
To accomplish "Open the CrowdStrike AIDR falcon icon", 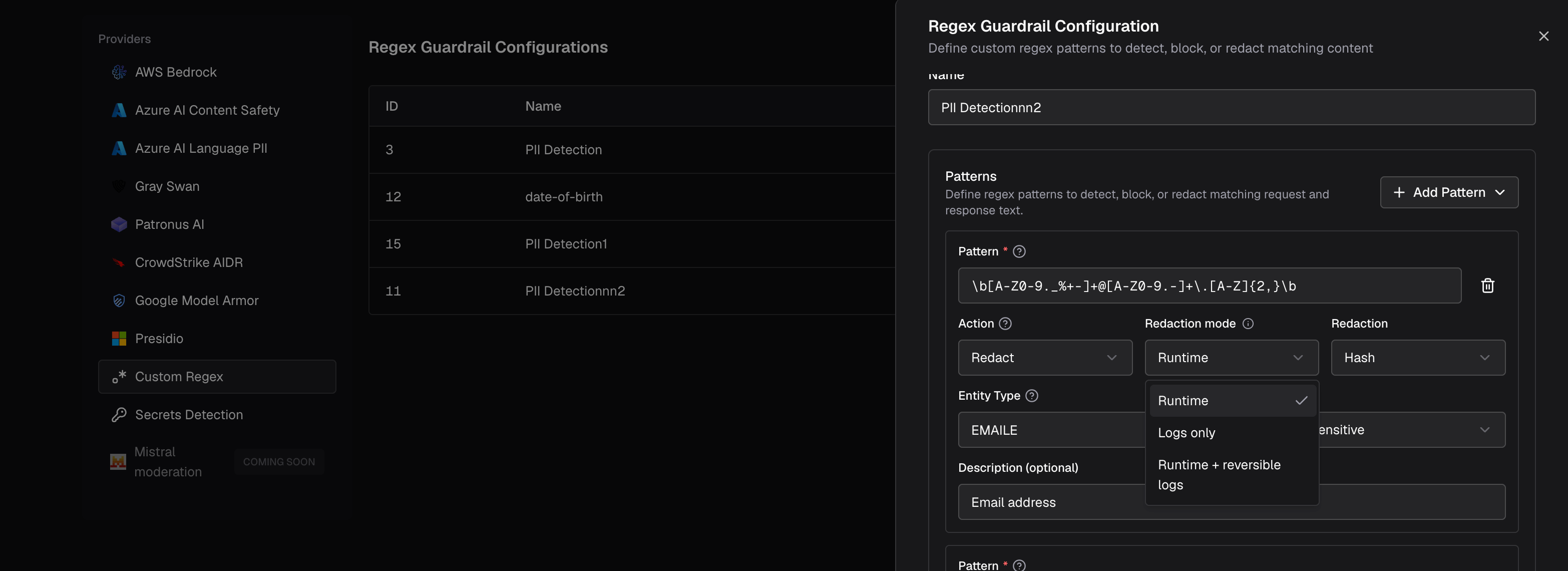I will pyautogui.click(x=119, y=262).
